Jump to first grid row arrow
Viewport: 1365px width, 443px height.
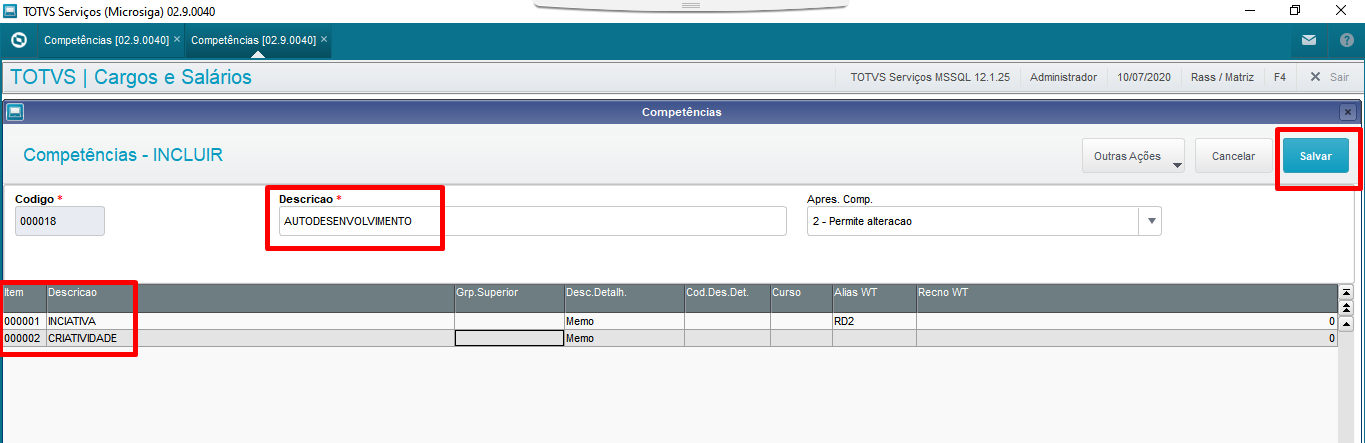coord(1345,291)
